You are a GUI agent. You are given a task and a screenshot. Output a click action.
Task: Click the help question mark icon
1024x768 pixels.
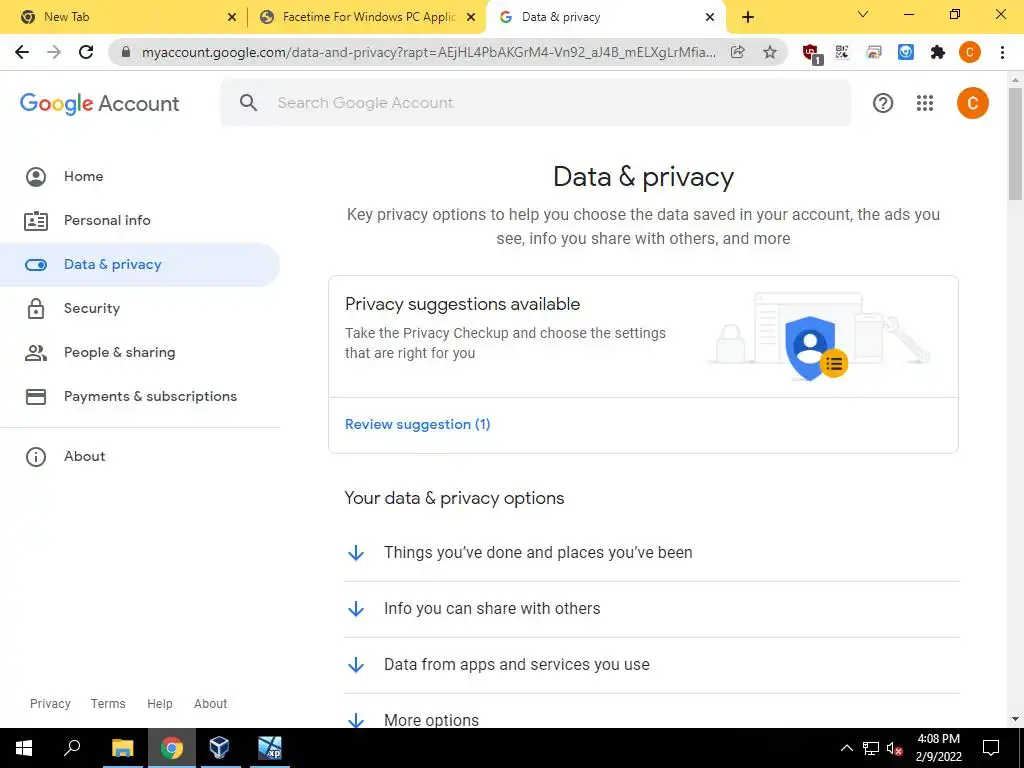pos(882,103)
